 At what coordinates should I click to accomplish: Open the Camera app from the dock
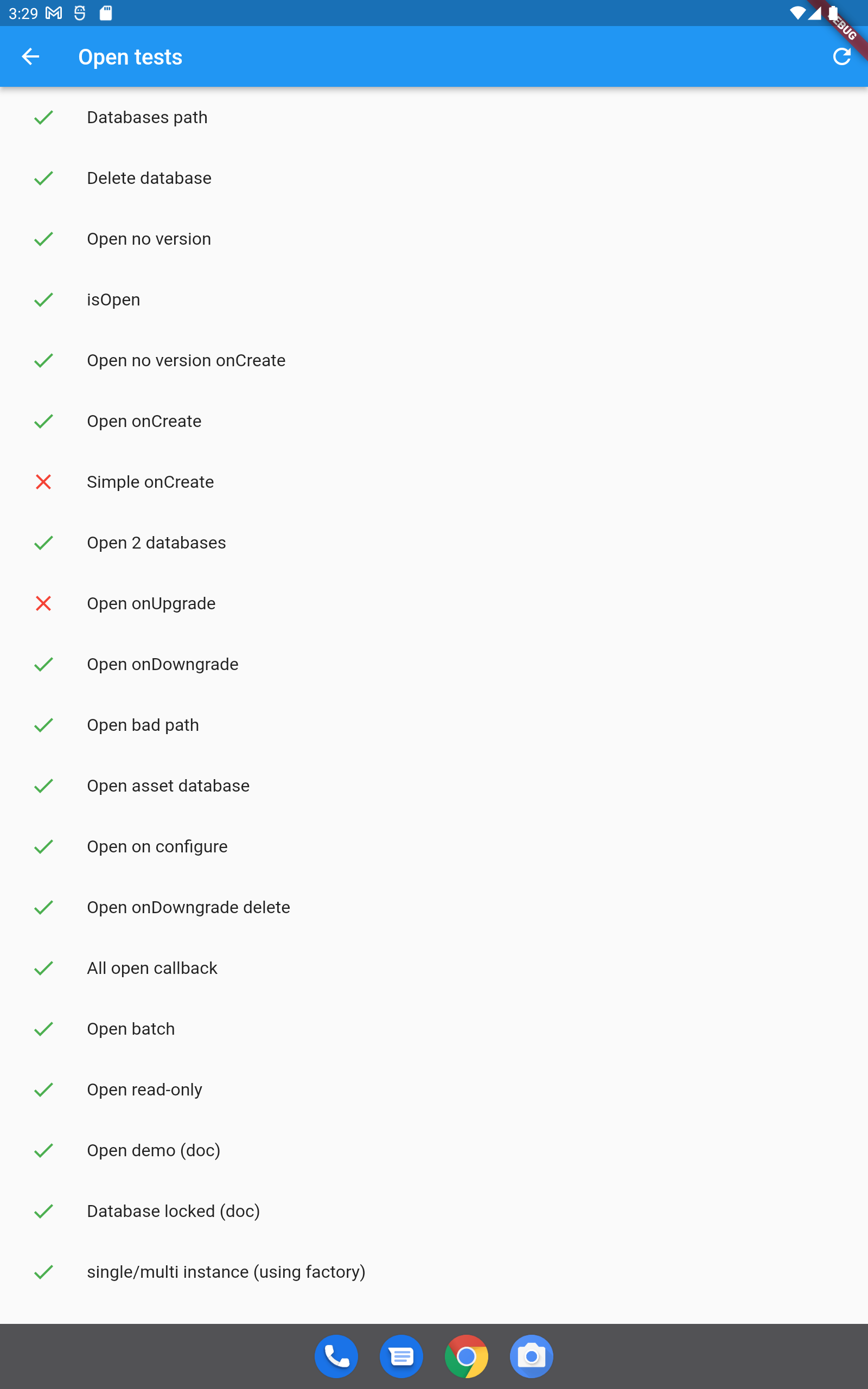(531, 1356)
